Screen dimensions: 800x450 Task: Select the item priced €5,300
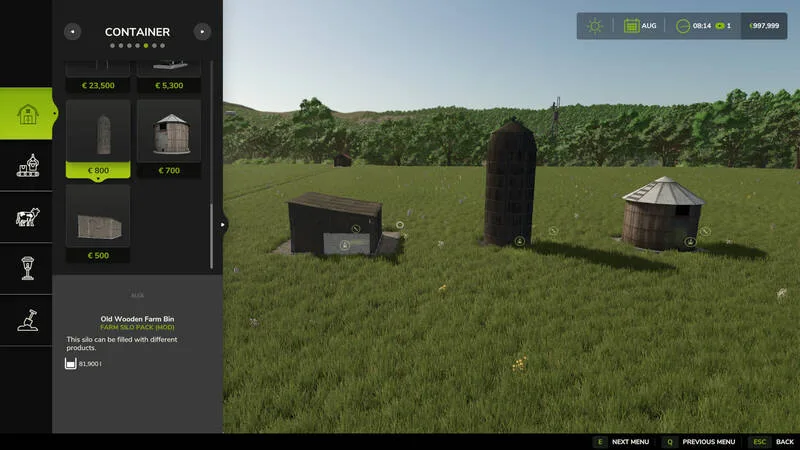point(169,77)
